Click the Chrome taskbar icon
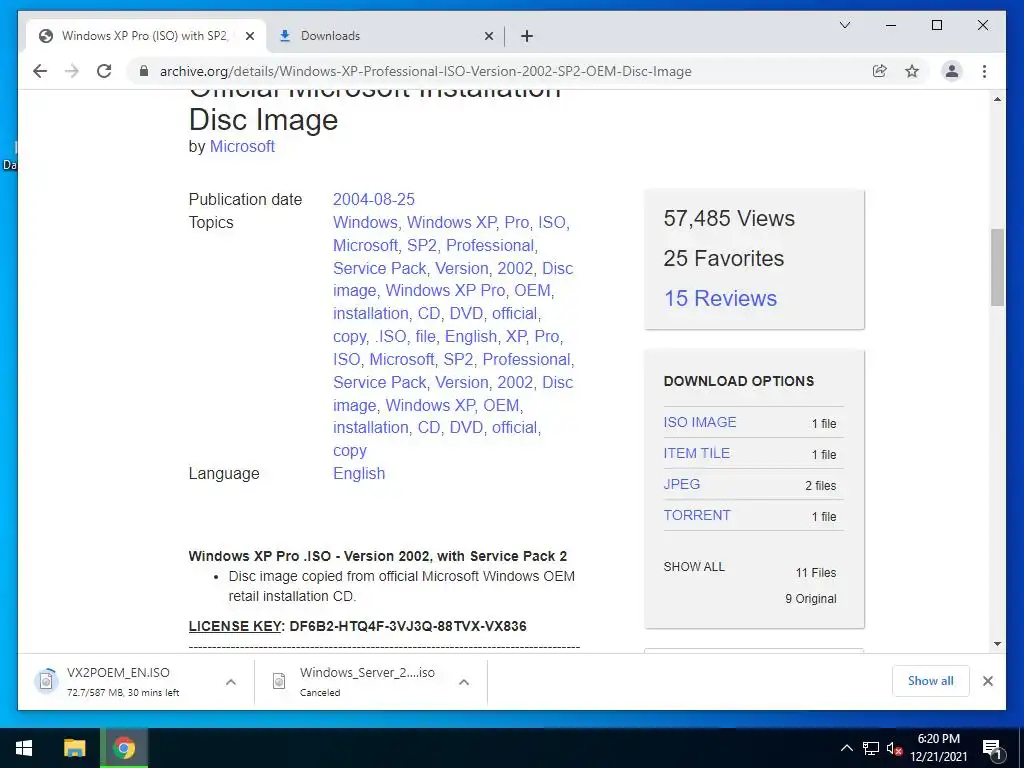The width and height of the screenshot is (1024, 768). click(124, 748)
